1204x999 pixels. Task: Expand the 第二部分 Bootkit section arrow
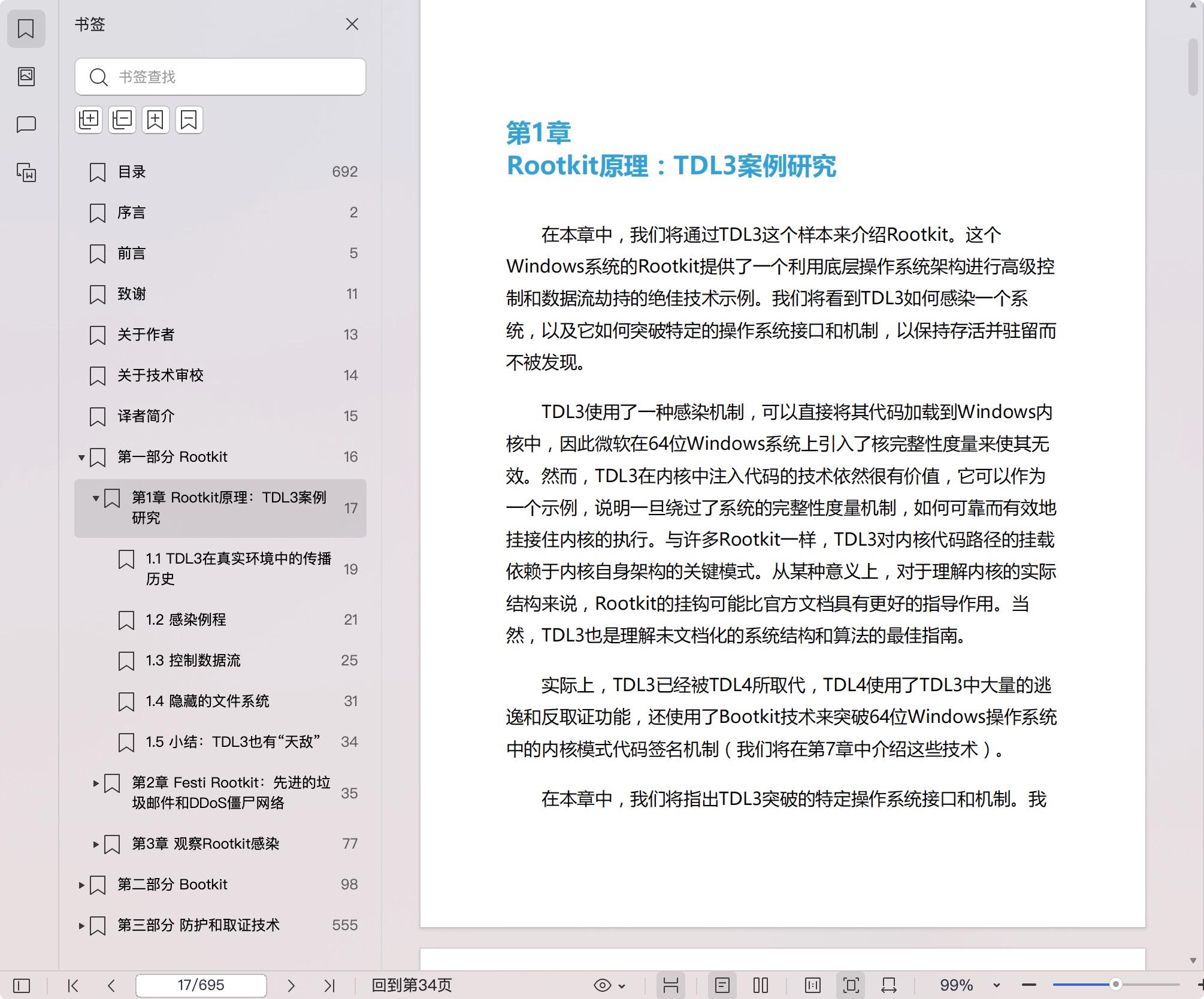pyautogui.click(x=81, y=885)
